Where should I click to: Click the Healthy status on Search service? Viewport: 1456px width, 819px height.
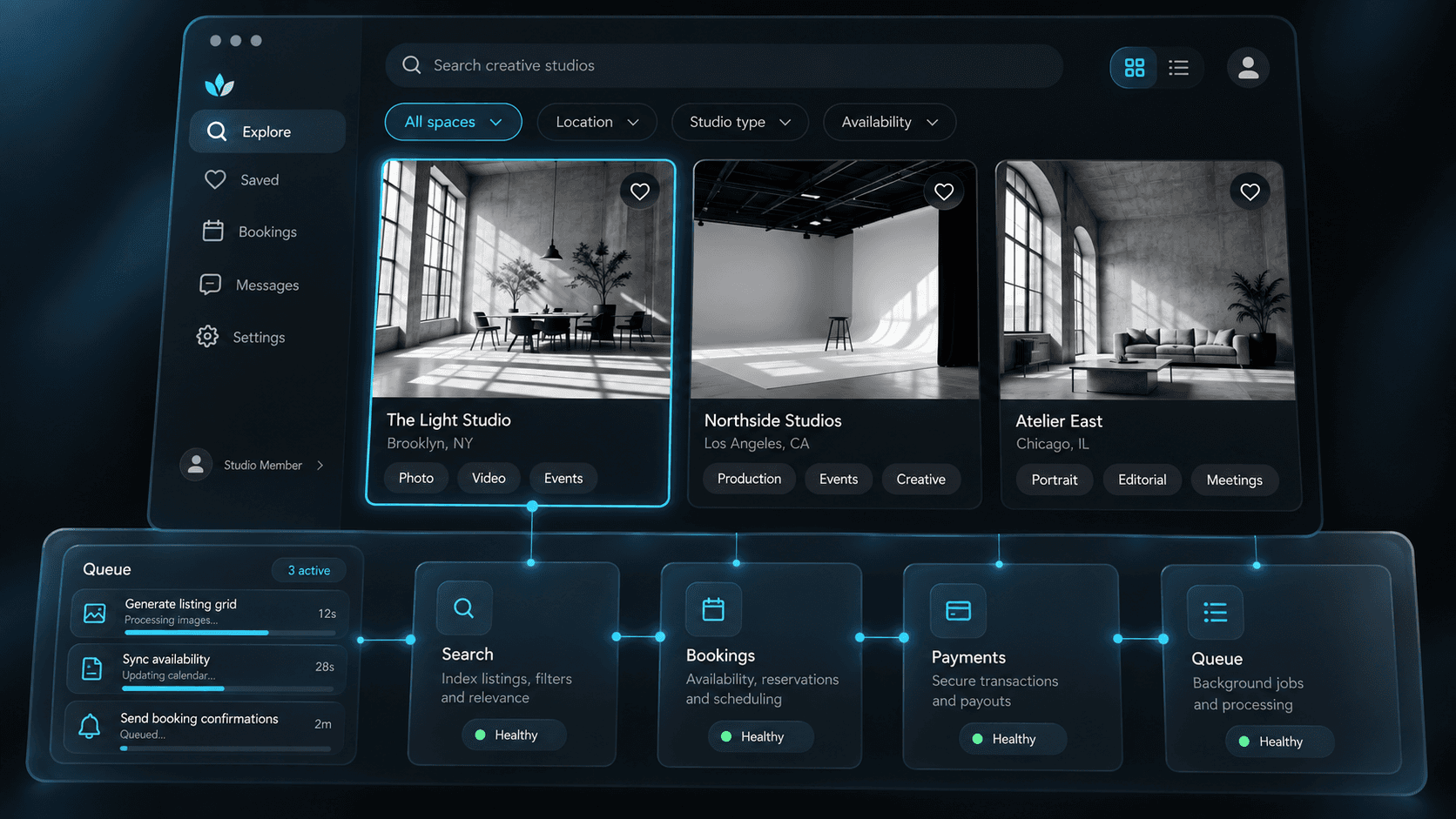514,735
